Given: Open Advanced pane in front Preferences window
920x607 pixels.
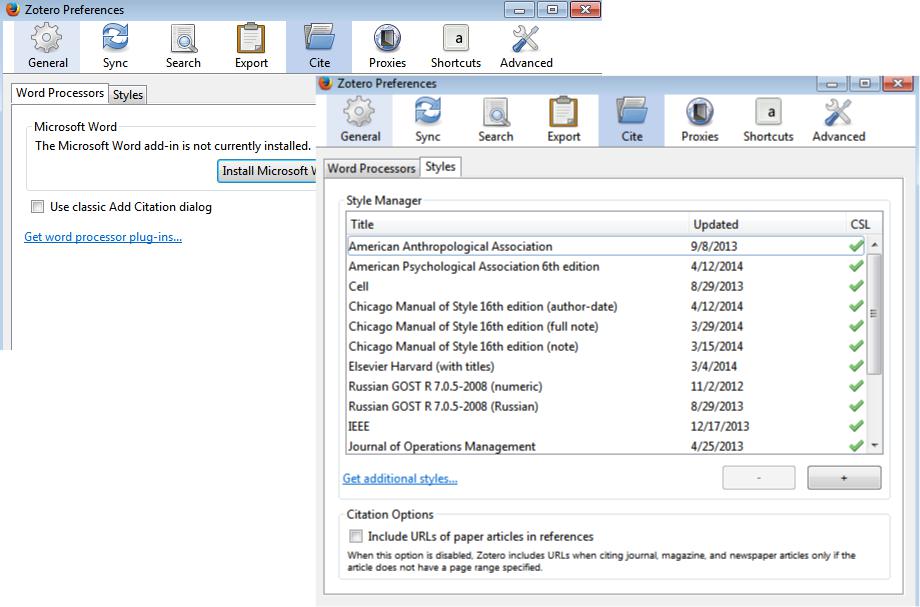Looking at the screenshot, I should [x=839, y=120].
